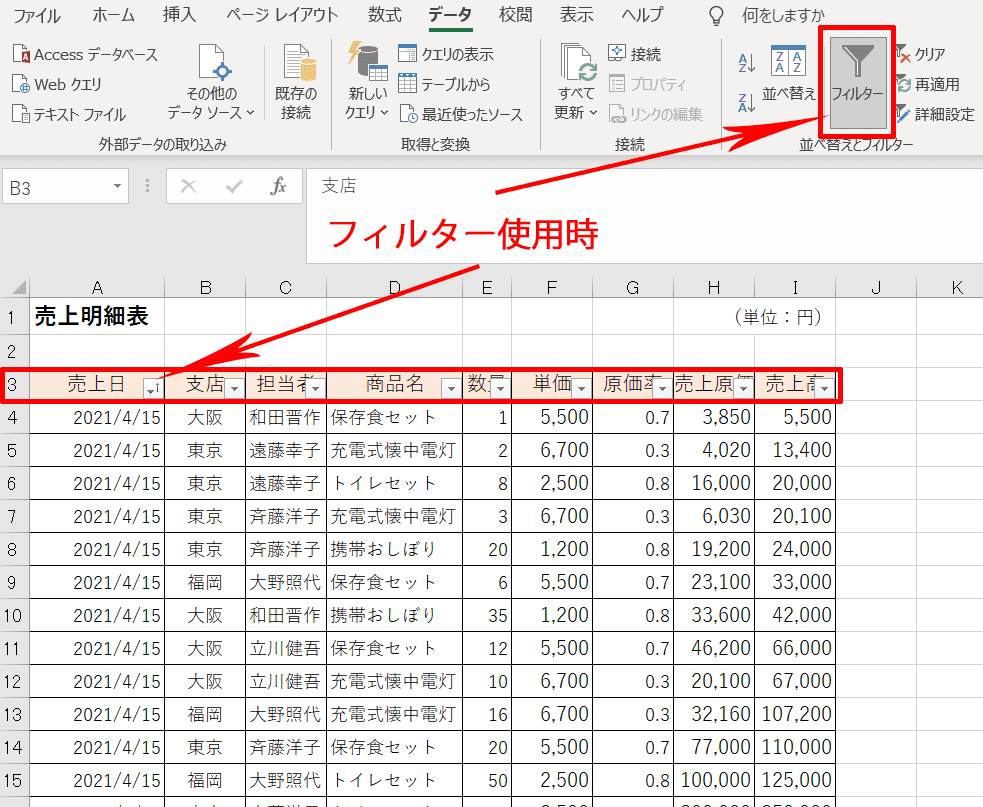Click the 詳細設定 advanced filter button
Viewport: 983px width, 807px height.
tap(933, 114)
